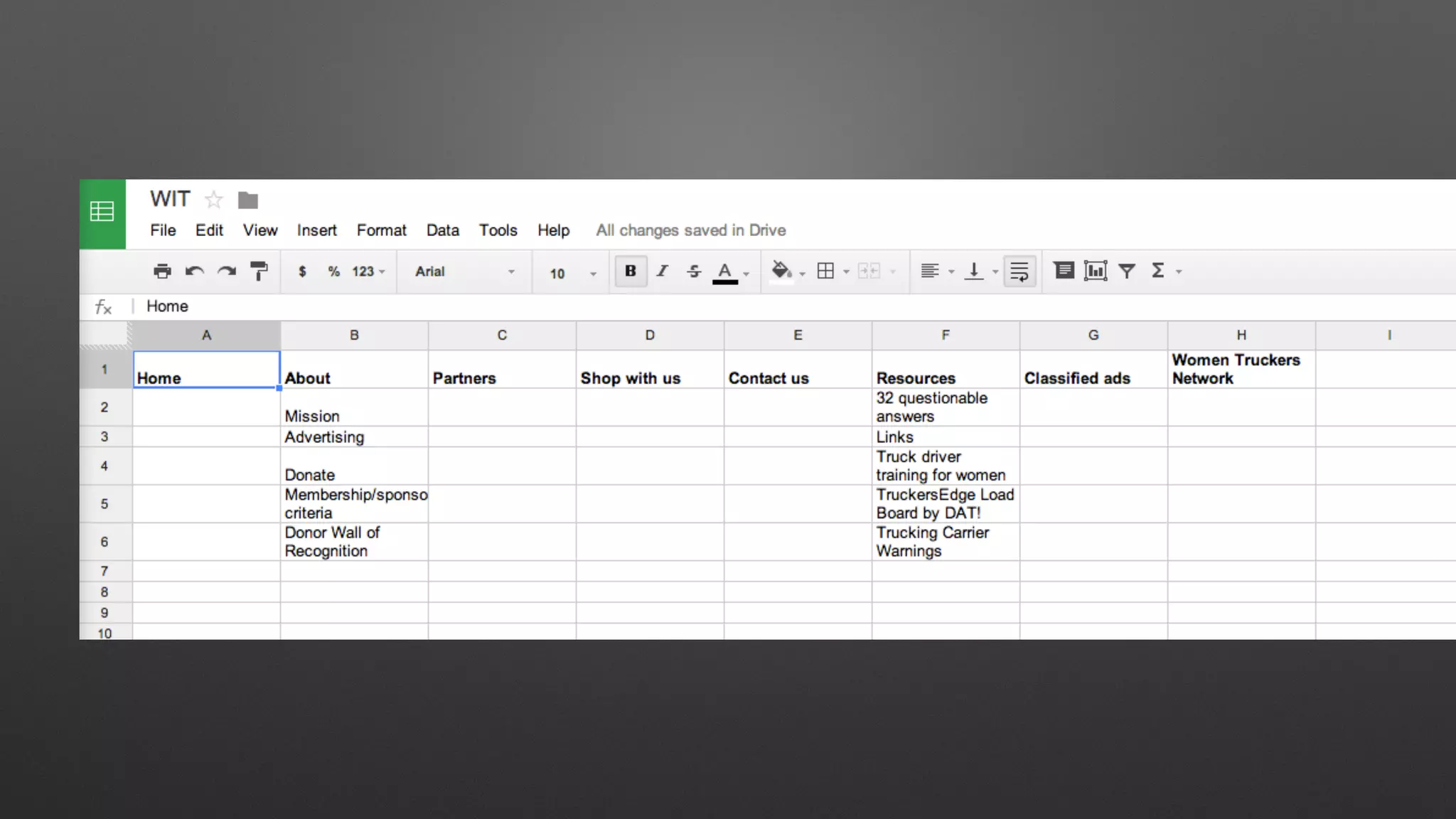Click the Redo arrow icon
The width and height of the screenshot is (1456, 819).
[x=227, y=271]
